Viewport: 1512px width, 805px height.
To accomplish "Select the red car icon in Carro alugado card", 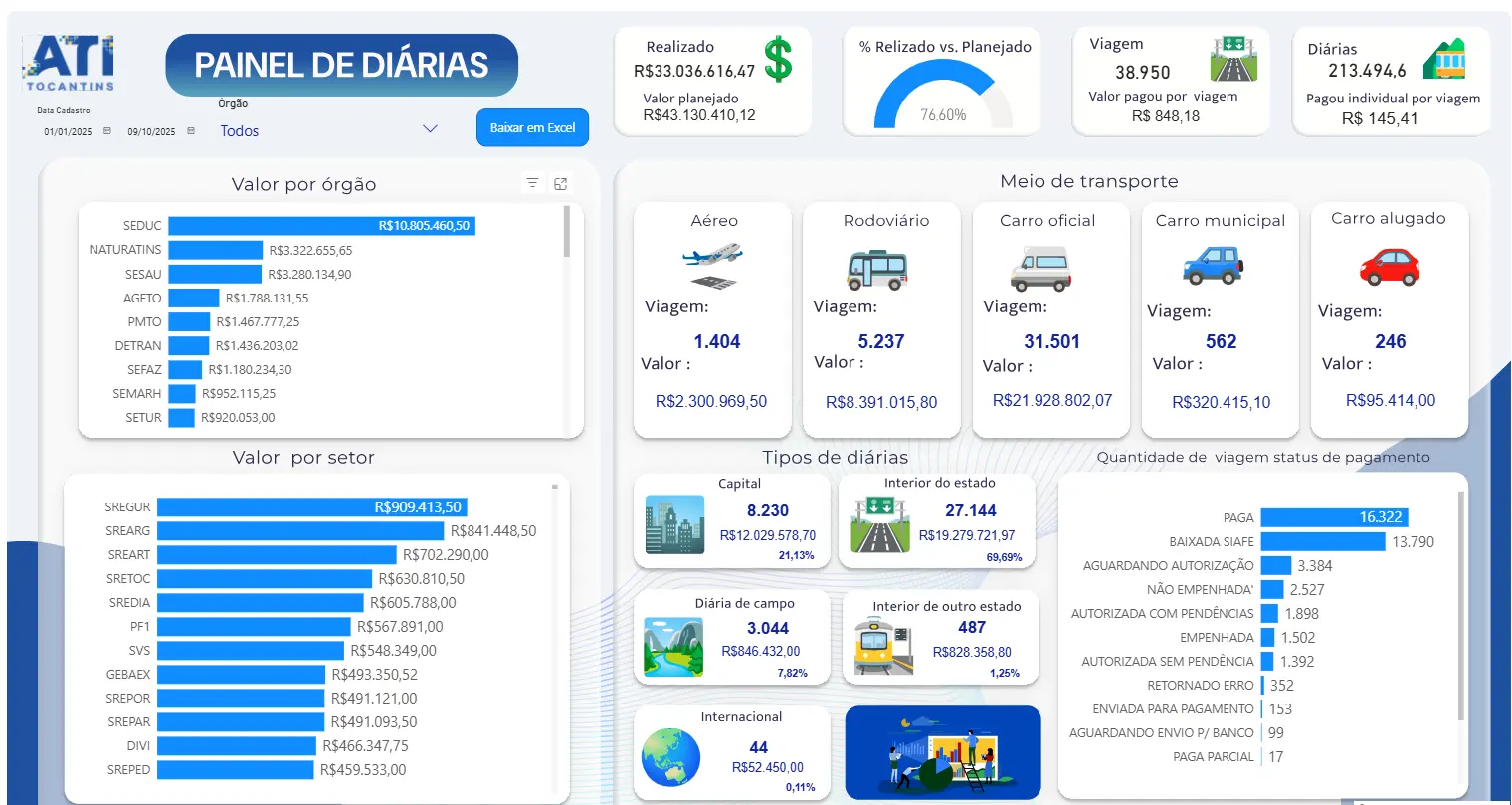I will click(1389, 265).
